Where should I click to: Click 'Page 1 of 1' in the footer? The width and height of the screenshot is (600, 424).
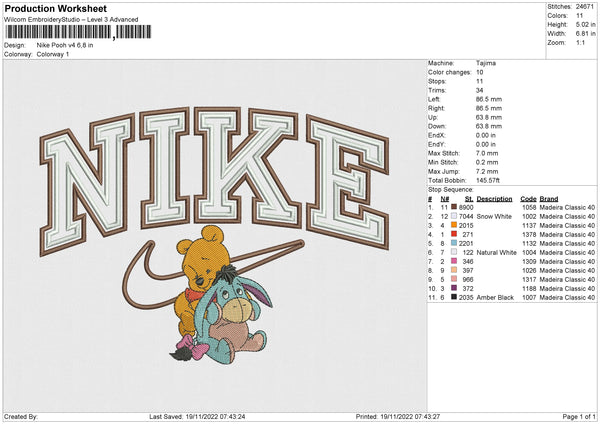pos(579,416)
